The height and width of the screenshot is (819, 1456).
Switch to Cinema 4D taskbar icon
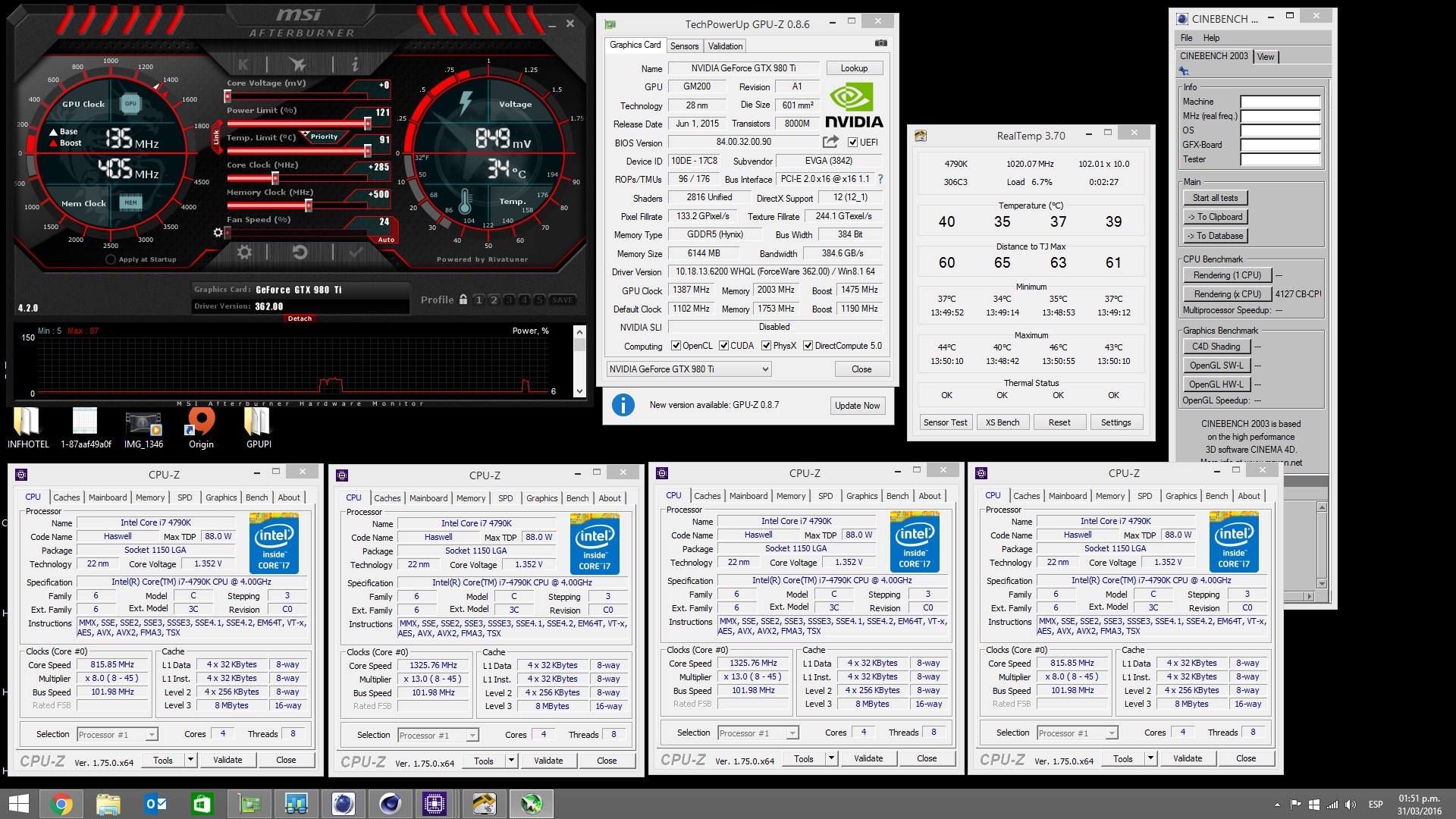tap(391, 804)
